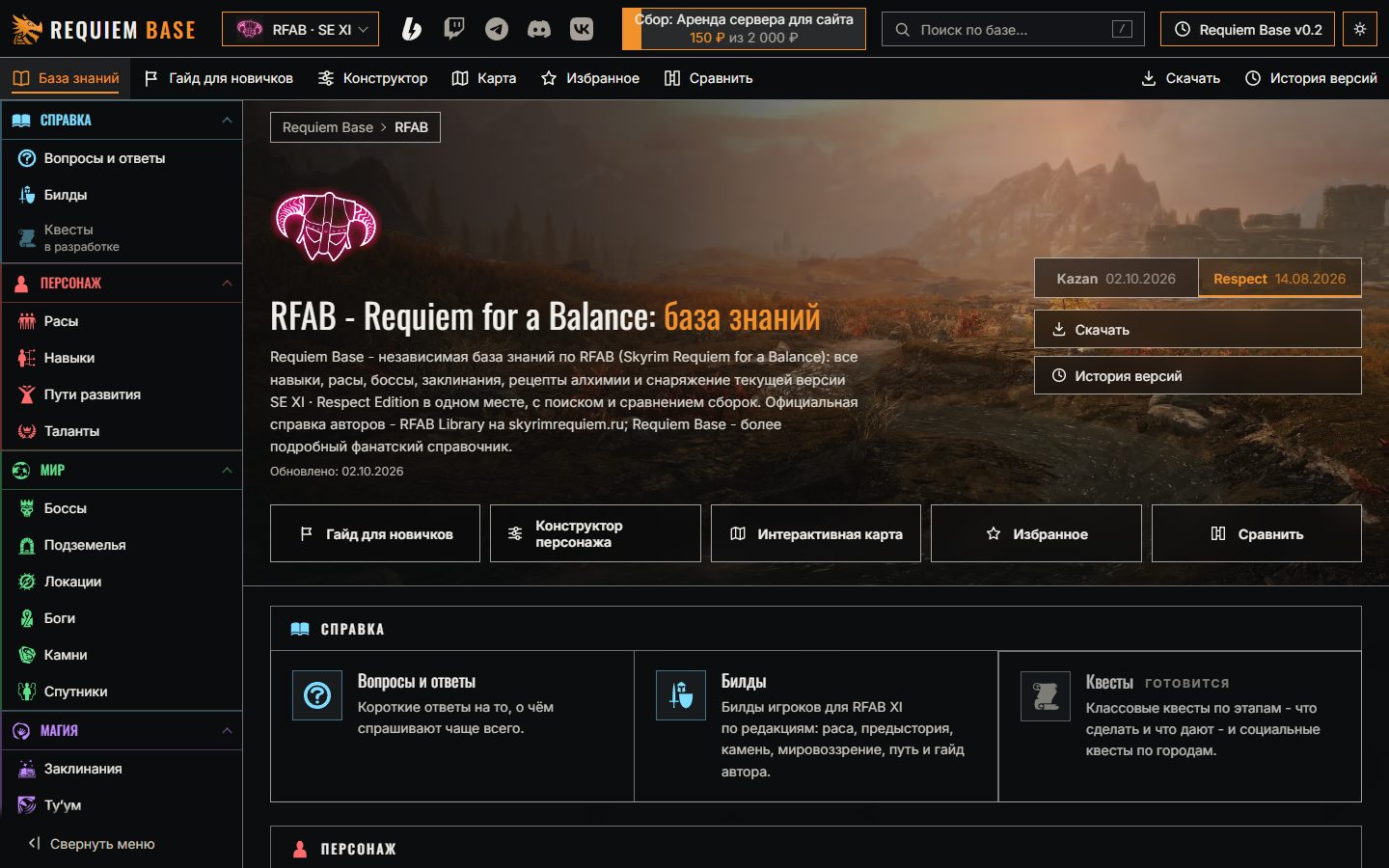
Task: Collapse the СПРАВКА sidebar section
Action: click(x=122, y=121)
